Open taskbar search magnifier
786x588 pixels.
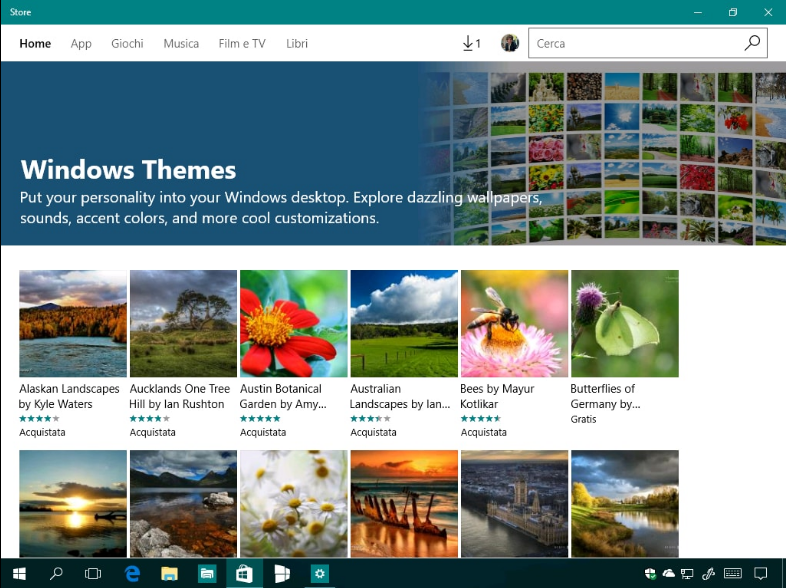click(x=56, y=573)
